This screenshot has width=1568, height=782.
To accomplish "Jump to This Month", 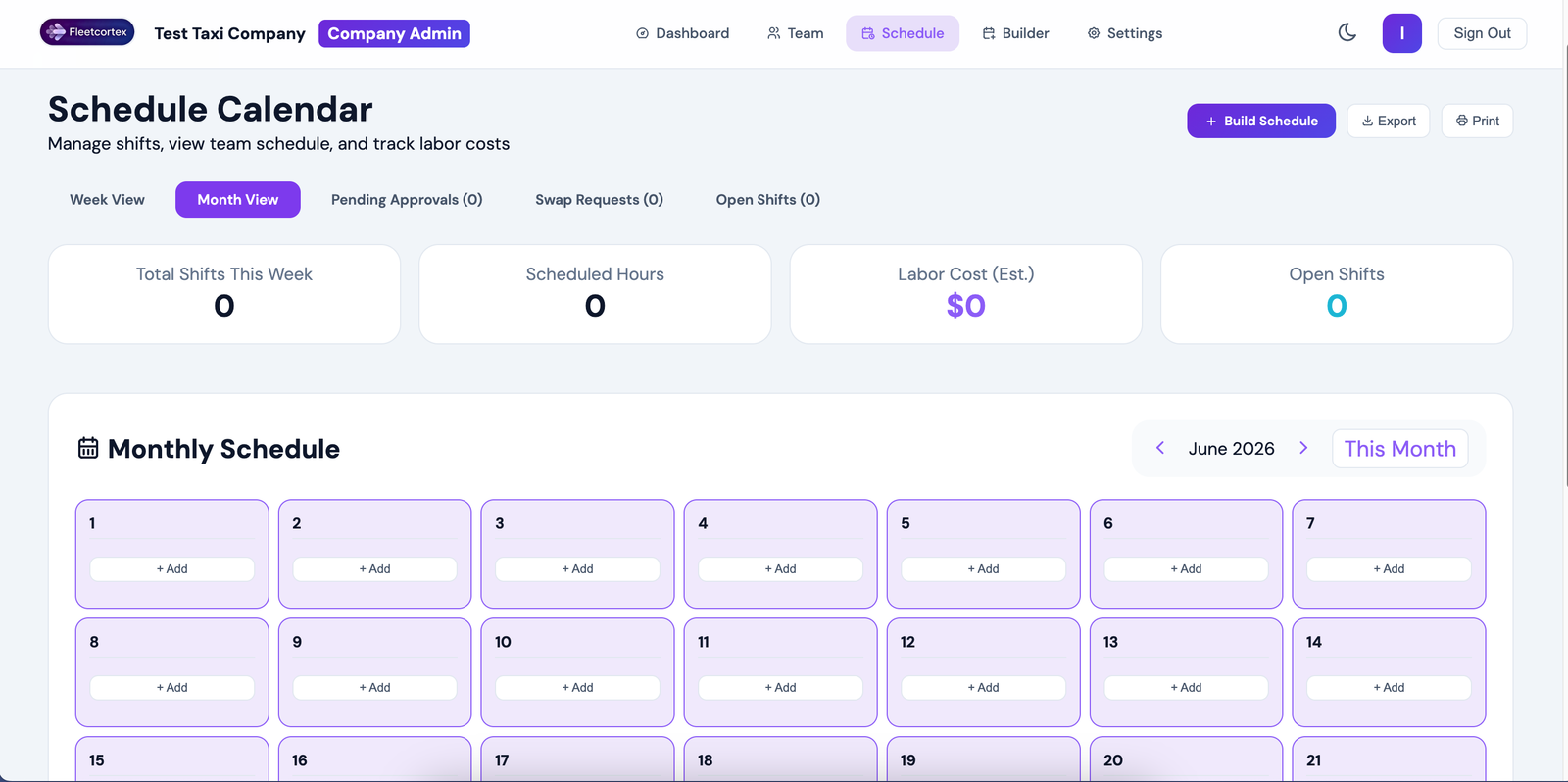I will (x=1399, y=448).
